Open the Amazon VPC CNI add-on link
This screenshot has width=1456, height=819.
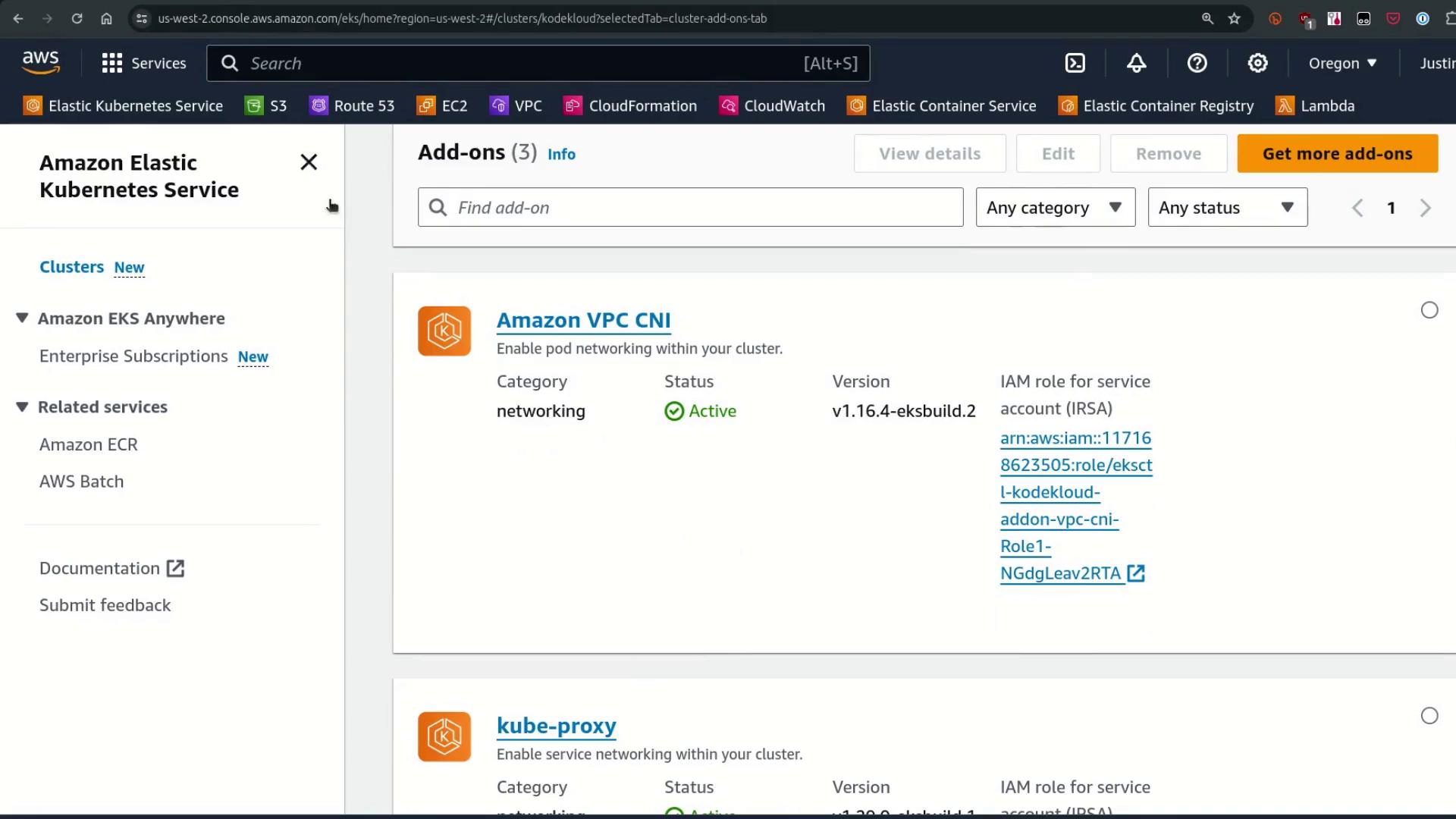click(583, 321)
